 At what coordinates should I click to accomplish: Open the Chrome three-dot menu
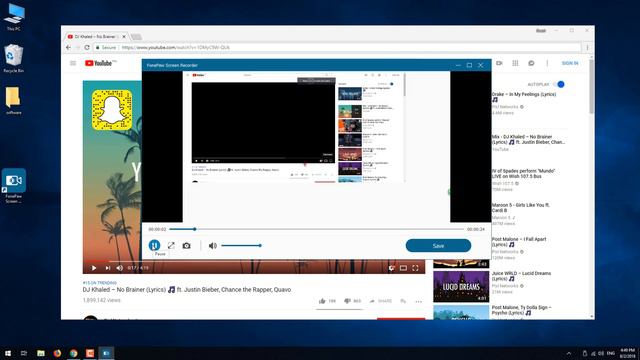(x=587, y=47)
